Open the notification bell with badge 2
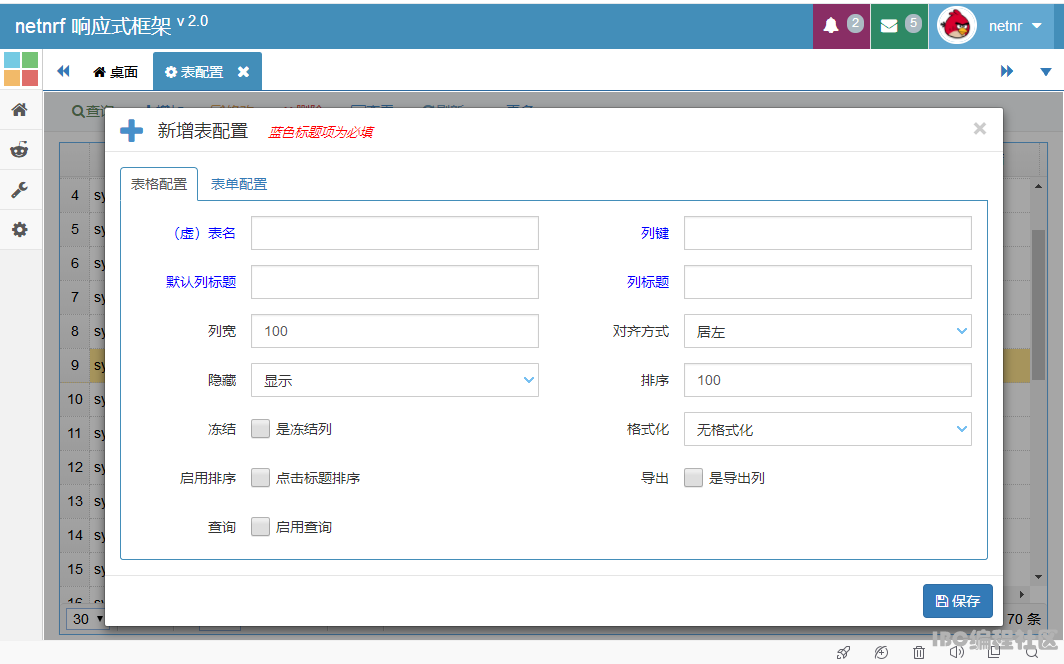Image resolution: width=1064 pixels, height=664 pixels. click(841, 26)
